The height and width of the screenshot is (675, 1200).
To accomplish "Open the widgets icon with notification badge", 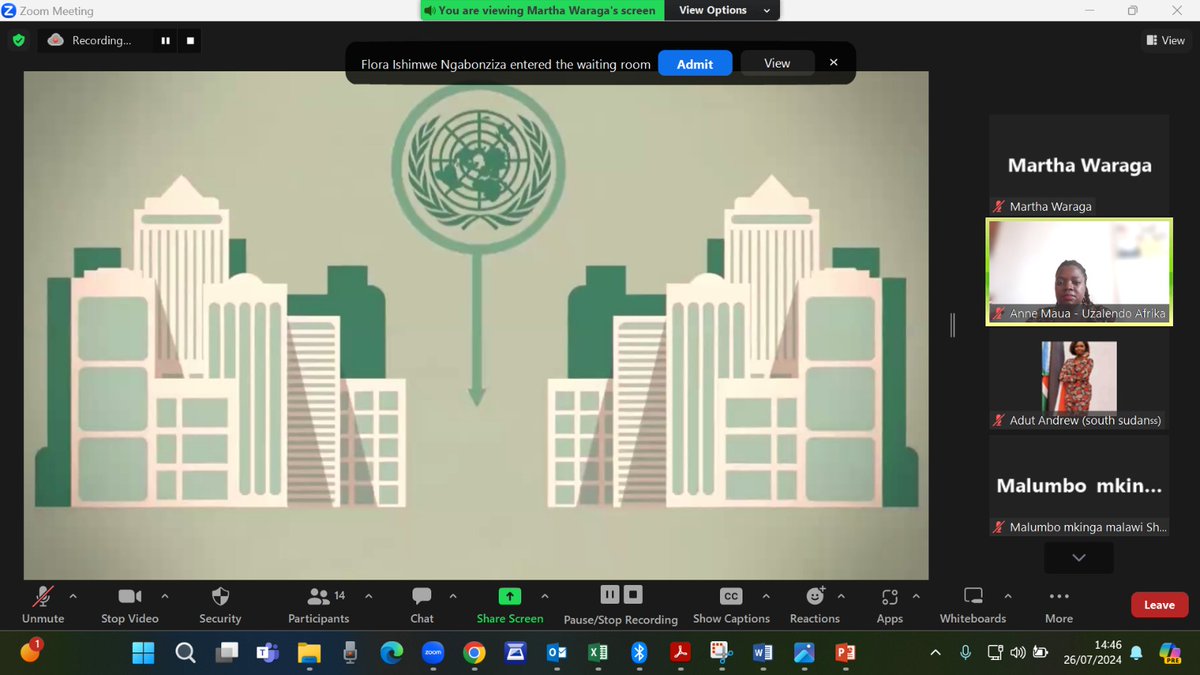I will pyautogui.click(x=30, y=652).
